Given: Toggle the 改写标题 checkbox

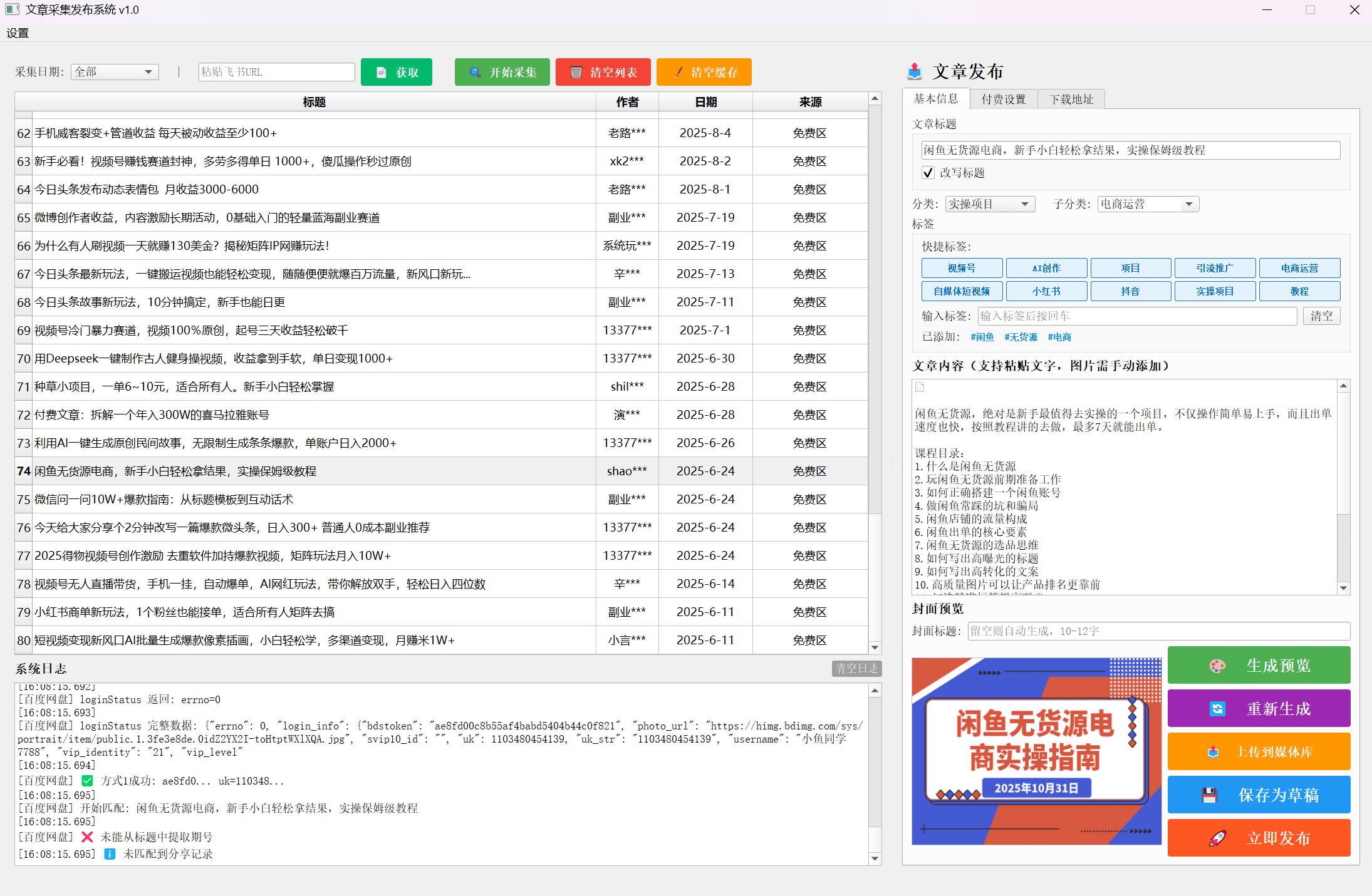Looking at the screenshot, I should (x=928, y=173).
